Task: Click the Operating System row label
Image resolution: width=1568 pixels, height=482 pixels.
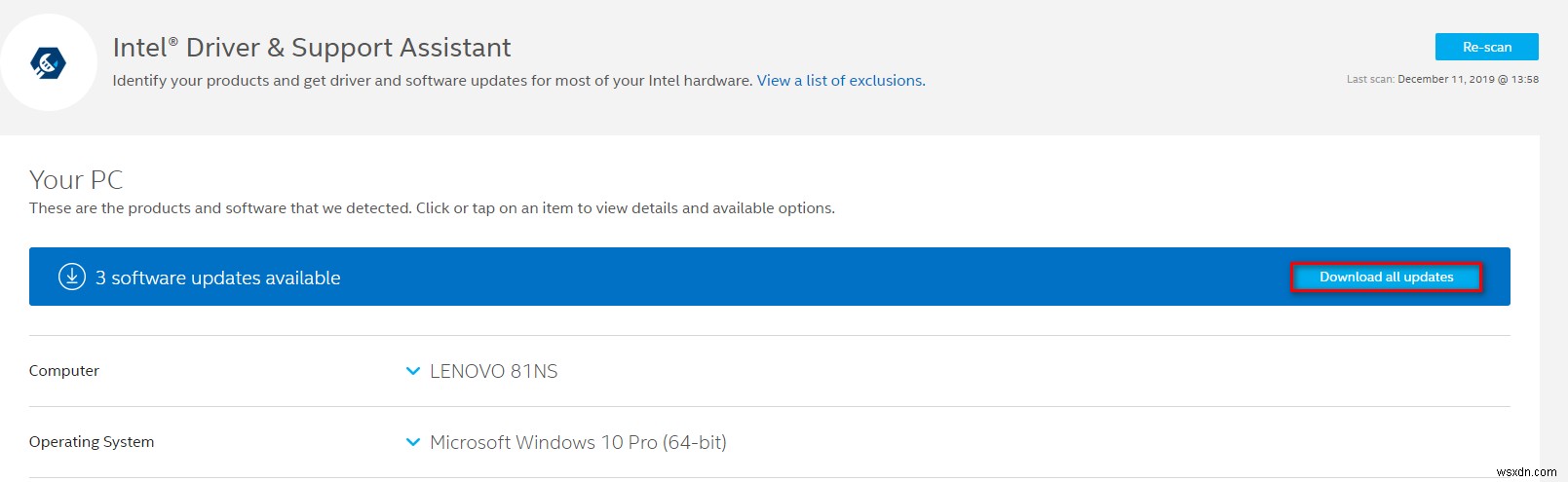Action: pyautogui.click(x=92, y=442)
